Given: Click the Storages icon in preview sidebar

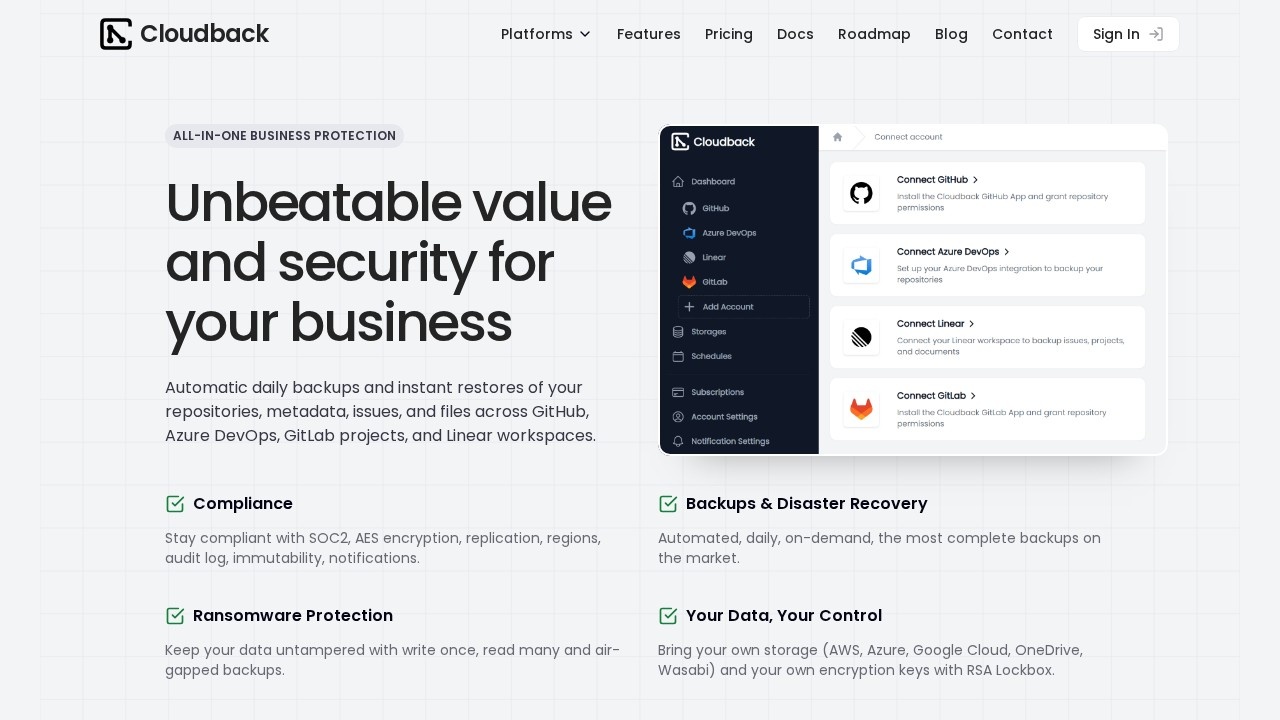Looking at the screenshot, I should coord(678,331).
